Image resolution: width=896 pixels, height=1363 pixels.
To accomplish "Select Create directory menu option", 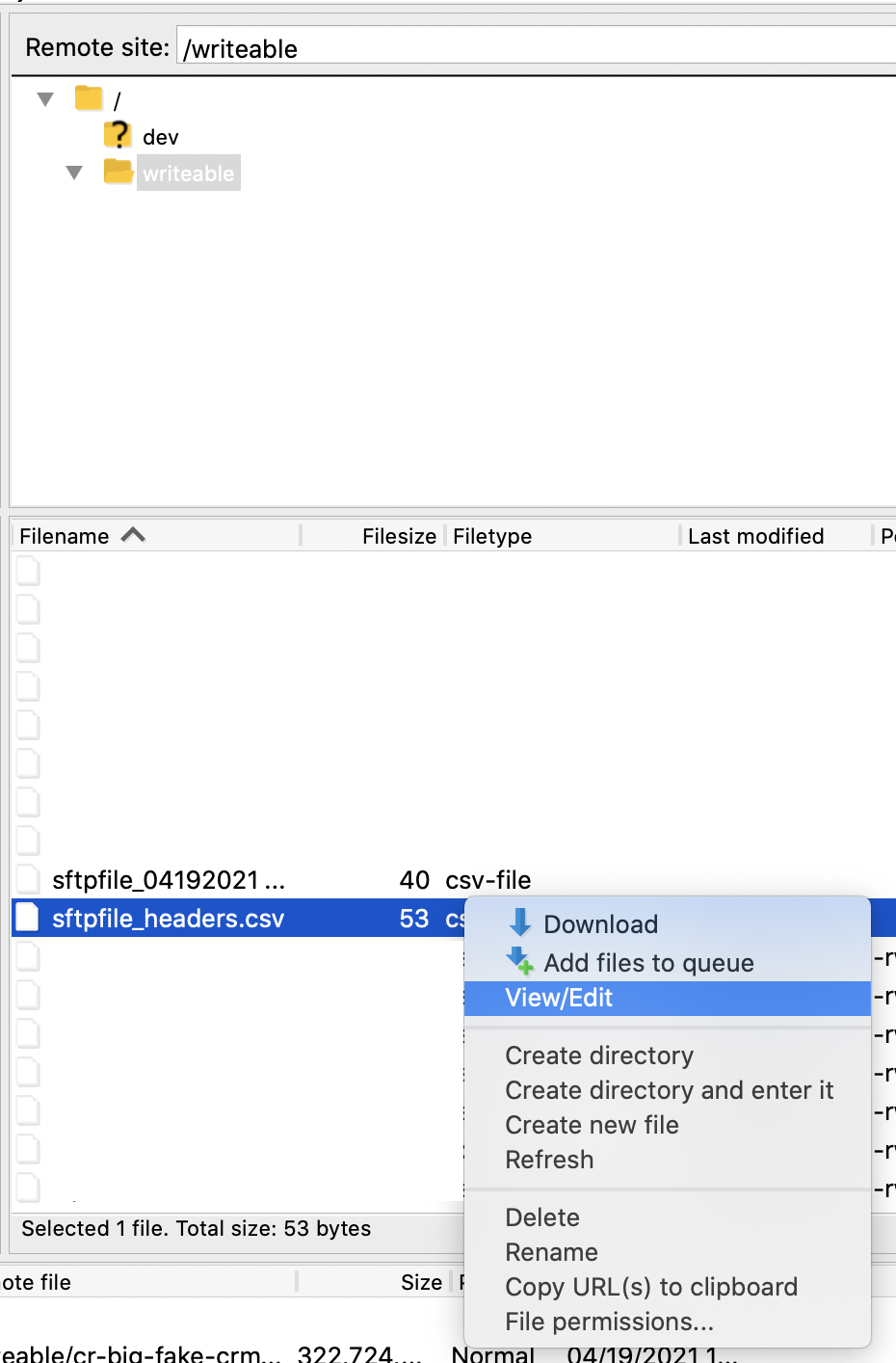I will (x=599, y=1056).
